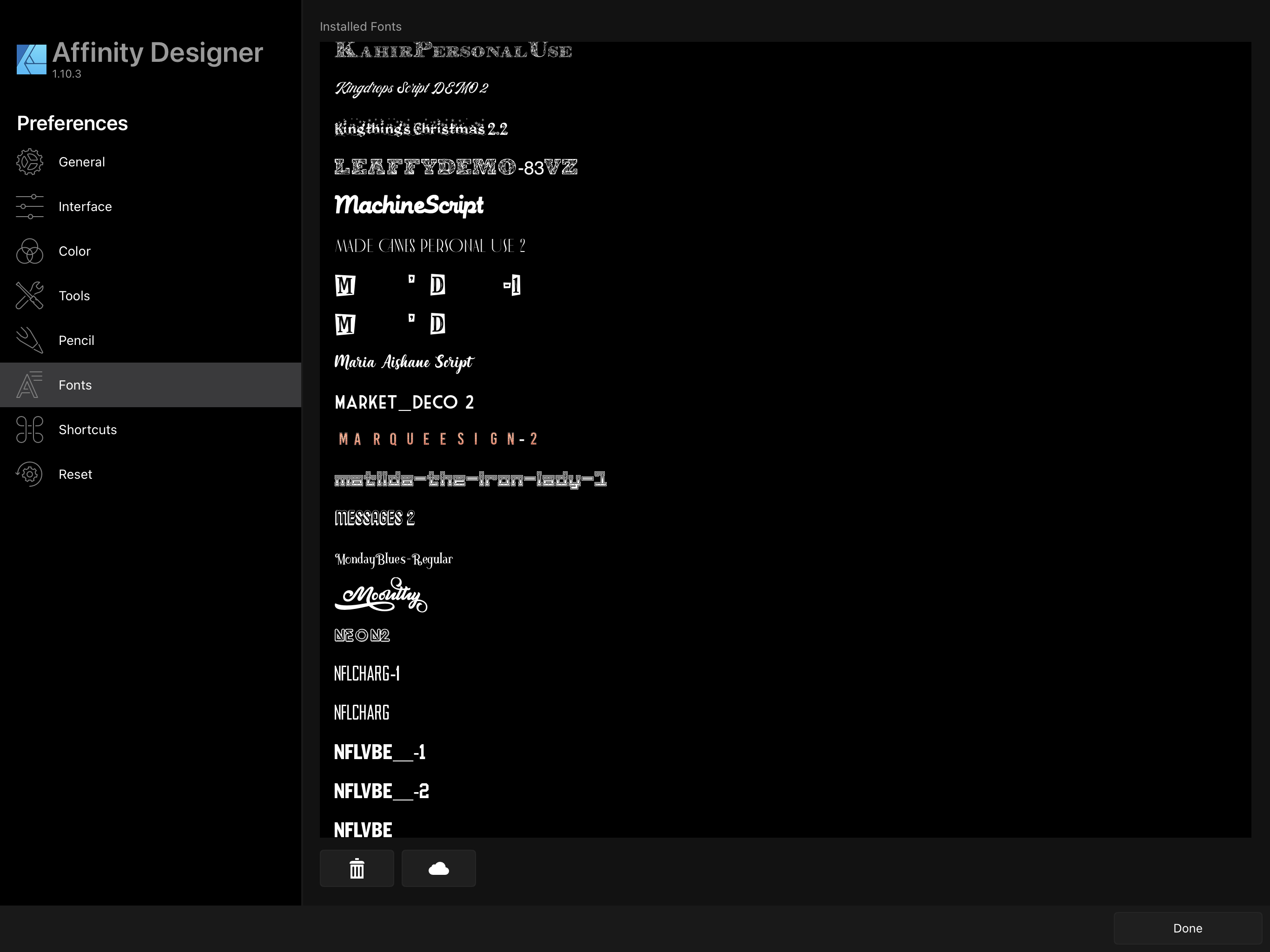Select Kingdrops Script DEMO 2 font

(411, 88)
